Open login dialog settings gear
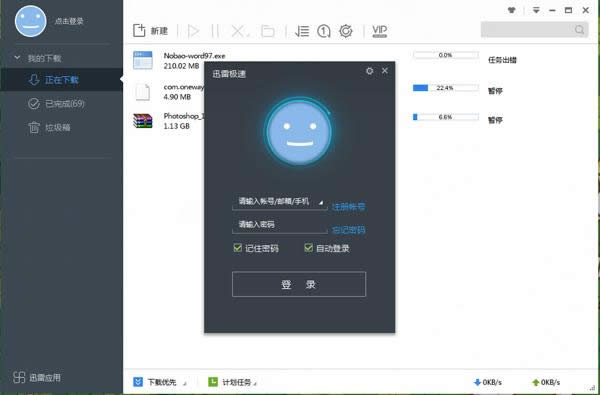 point(369,71)
